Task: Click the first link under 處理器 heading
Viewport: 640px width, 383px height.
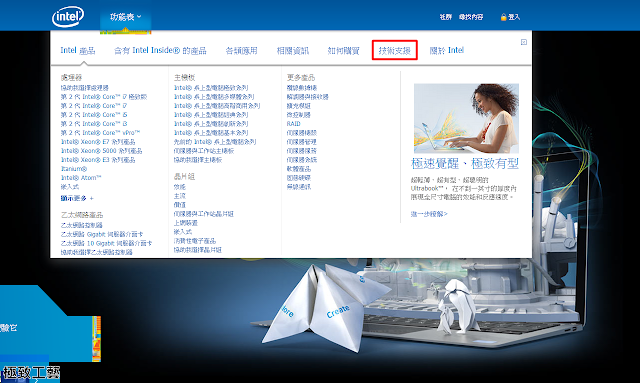Action: (x=84, y=88)
